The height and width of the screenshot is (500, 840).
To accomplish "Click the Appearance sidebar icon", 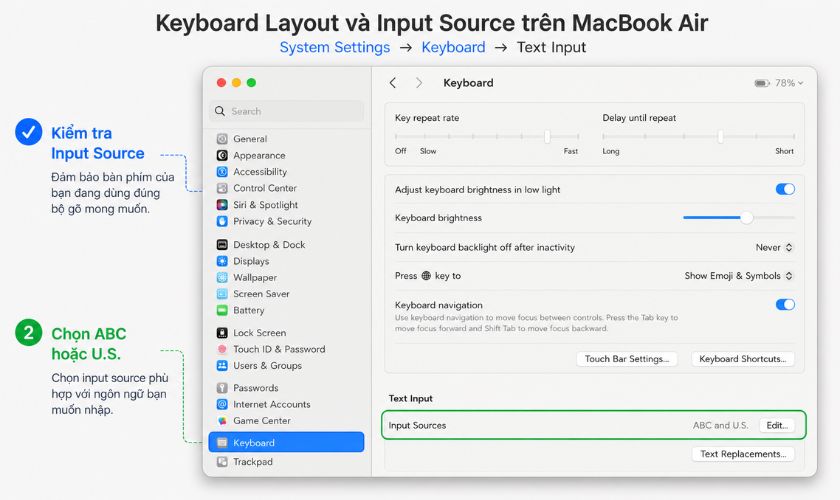I will pyautogui.click(x=222, y=155).
